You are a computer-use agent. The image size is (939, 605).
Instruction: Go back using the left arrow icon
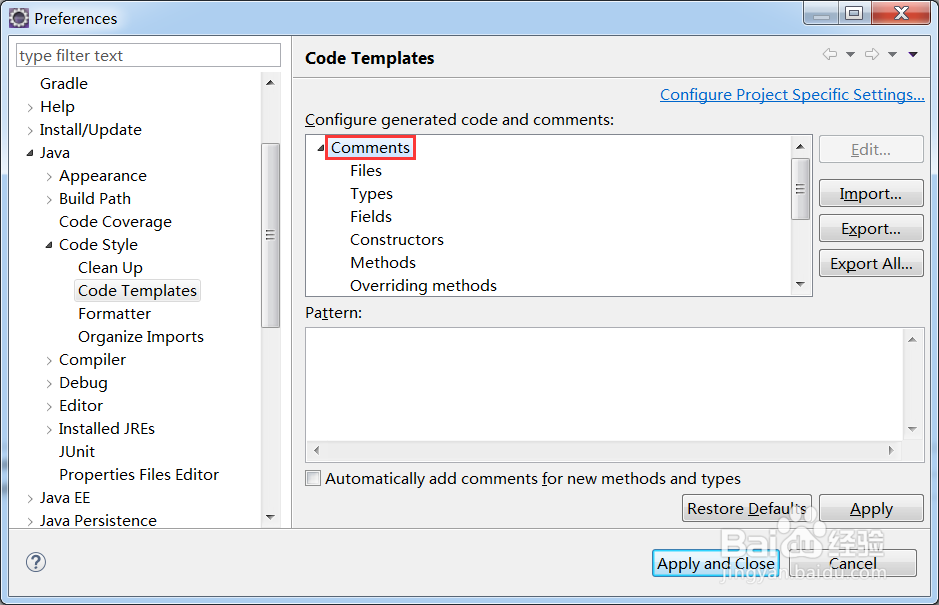coord(829,55)
